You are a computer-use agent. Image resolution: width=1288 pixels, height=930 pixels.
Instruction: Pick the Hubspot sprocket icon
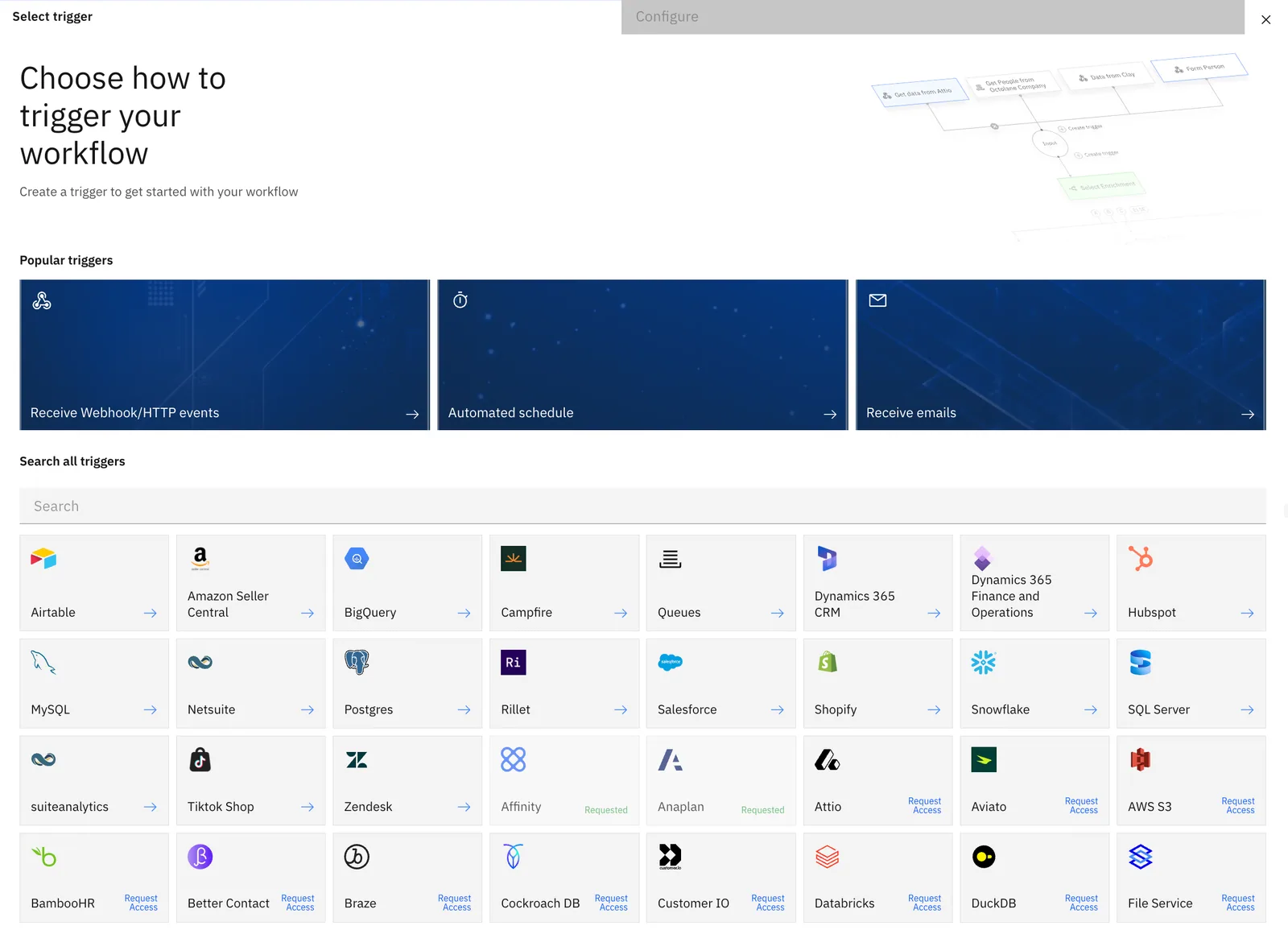pyautogui.click(x=1140, y=559)
